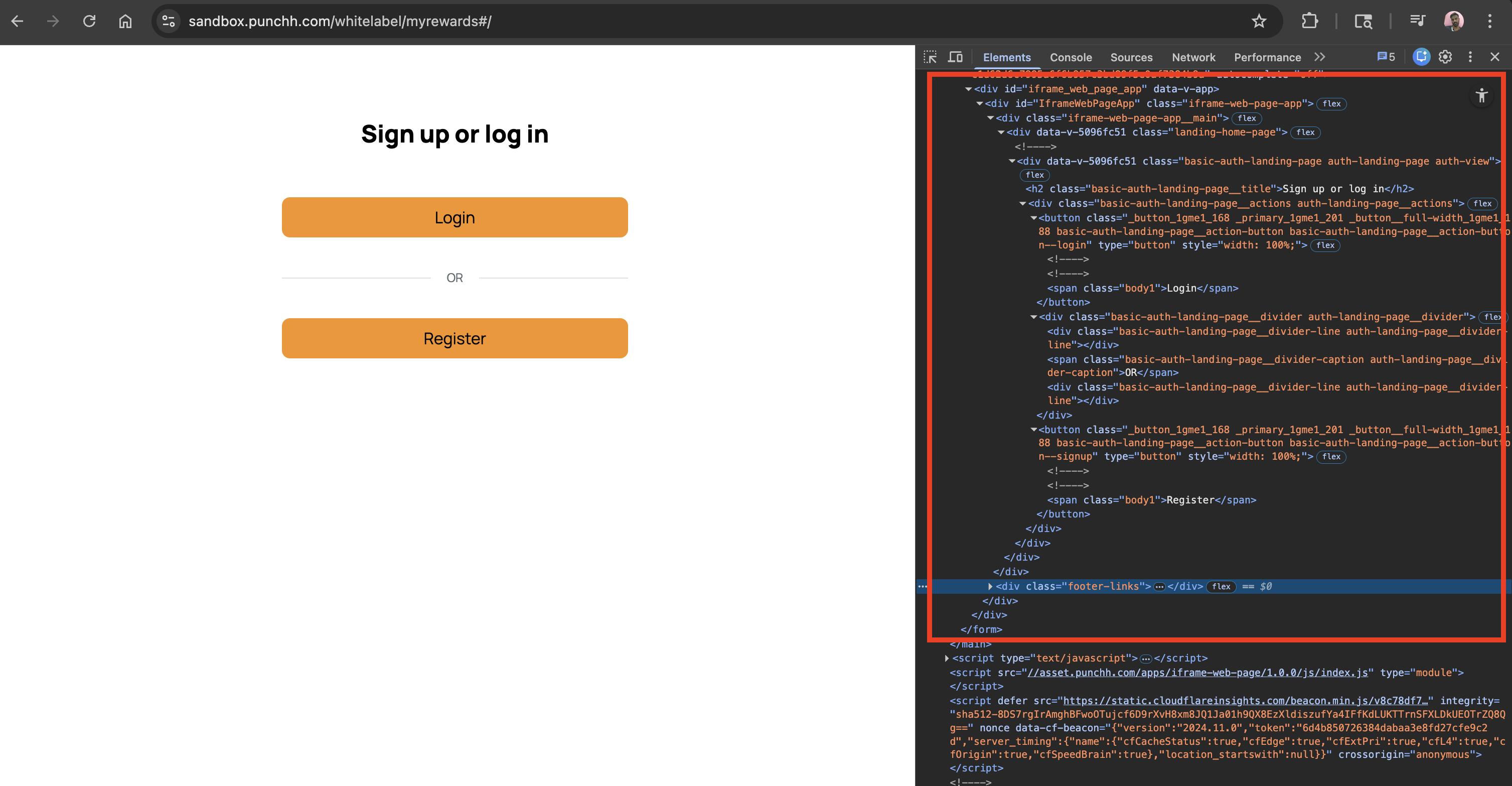Toggle flex badge on landing-home-page div
Screen dimensions: 1512x786
[1305, 133]
